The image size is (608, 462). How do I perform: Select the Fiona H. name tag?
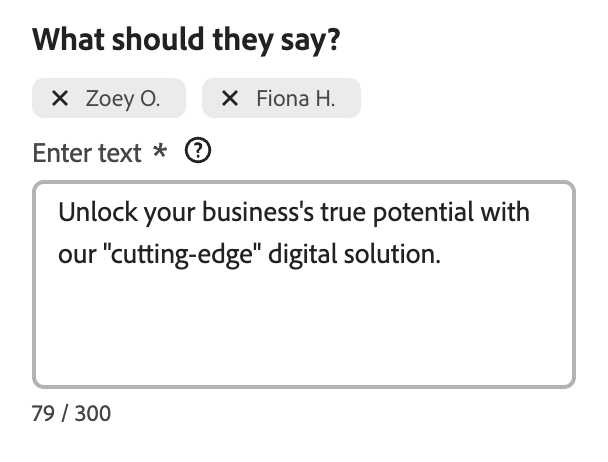[x=295, y=99]
